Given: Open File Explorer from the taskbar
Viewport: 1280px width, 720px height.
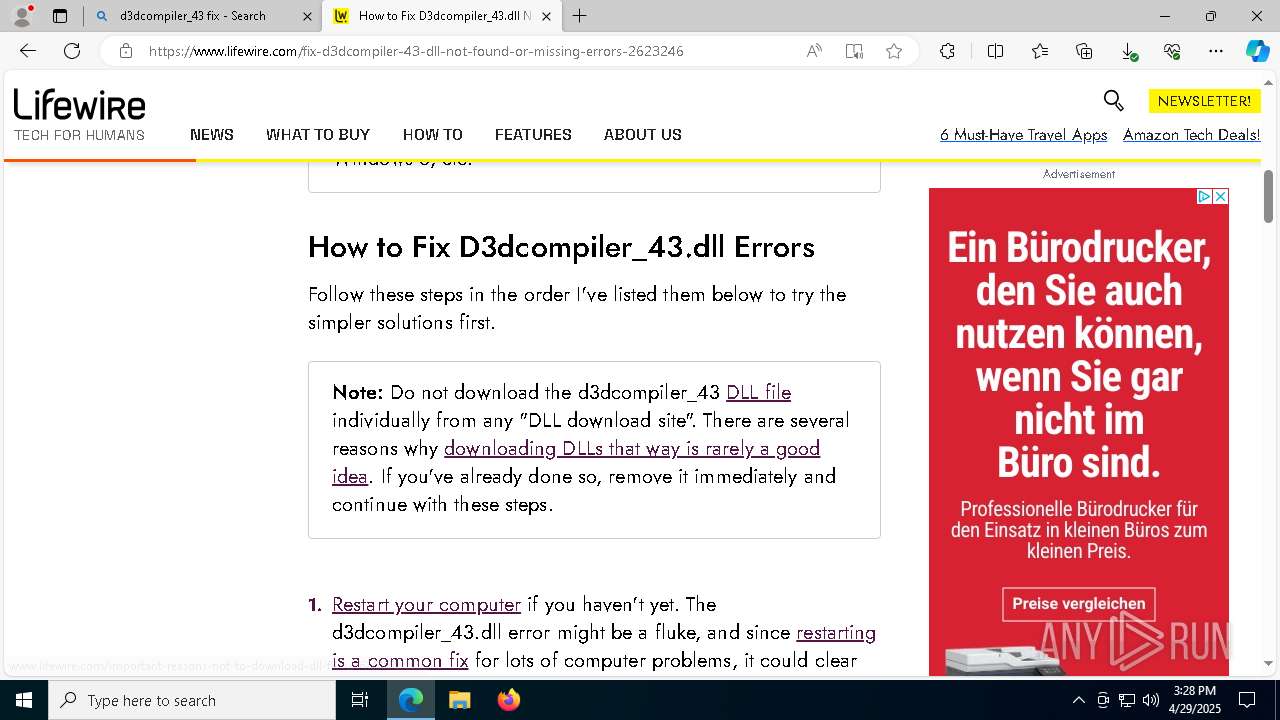Looking at the screenshot, I should [x=459, y=700].
